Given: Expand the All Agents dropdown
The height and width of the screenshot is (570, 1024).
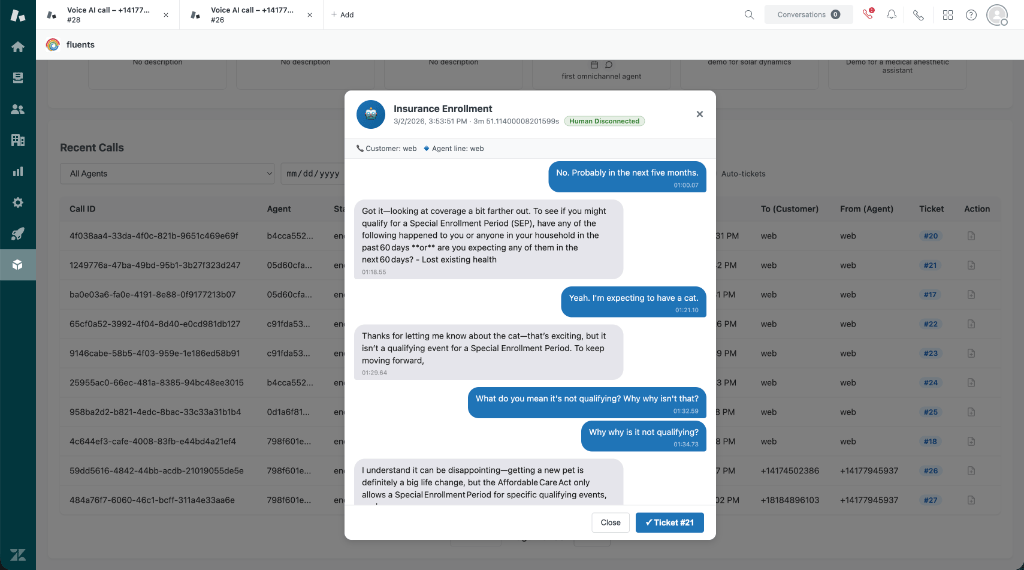Looking at the screenshot, I should pyautogui.click(x=168, y=174).
